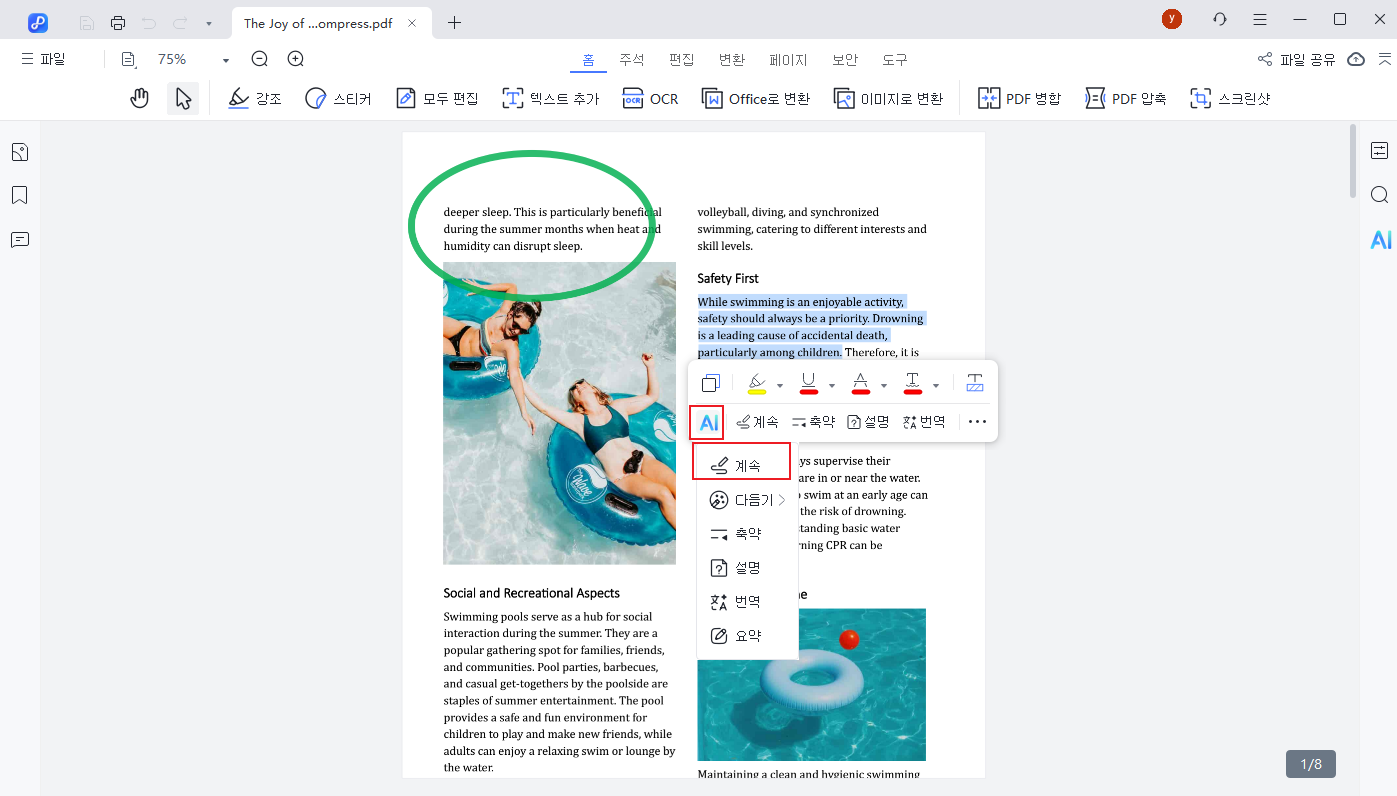This screenshot has height=796, width=1397.
Task: Select the Hand pan tool
Action: click(140, 98)
